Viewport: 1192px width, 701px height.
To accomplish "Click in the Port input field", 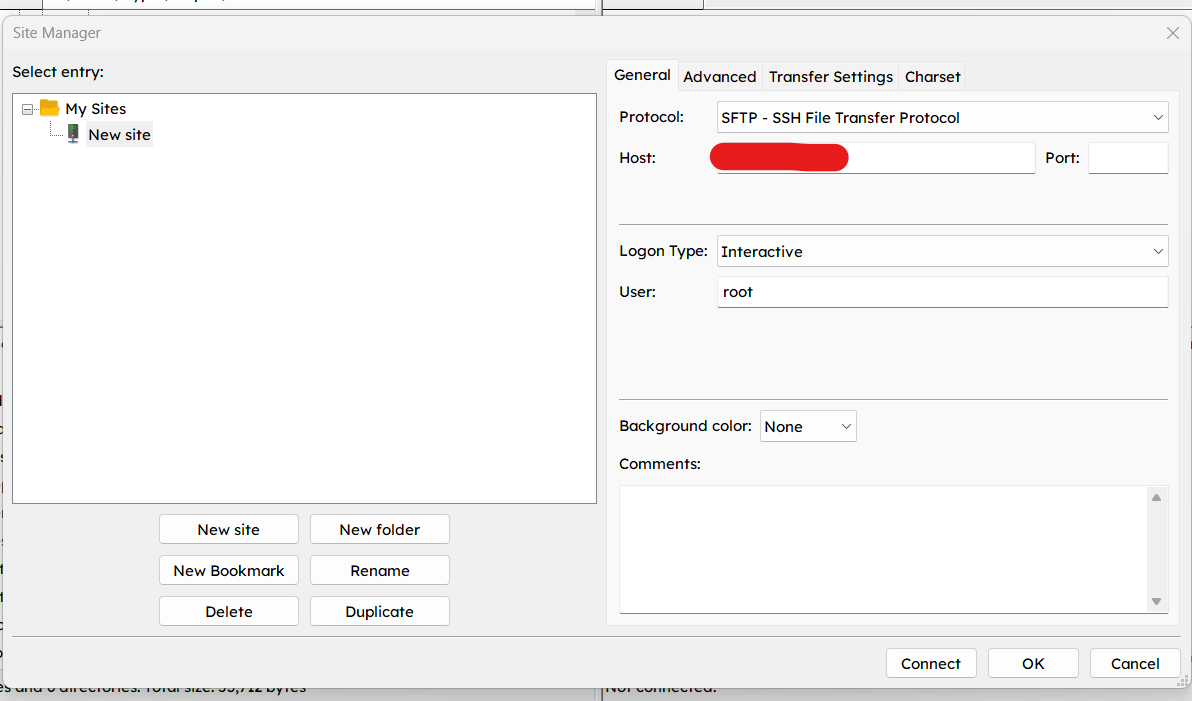I will coord(1127,158).
